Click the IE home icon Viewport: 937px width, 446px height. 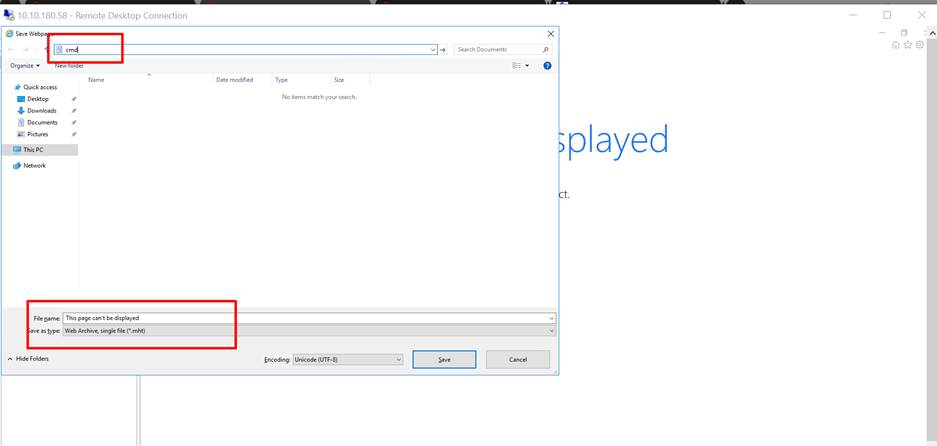(x=896, y=45)
